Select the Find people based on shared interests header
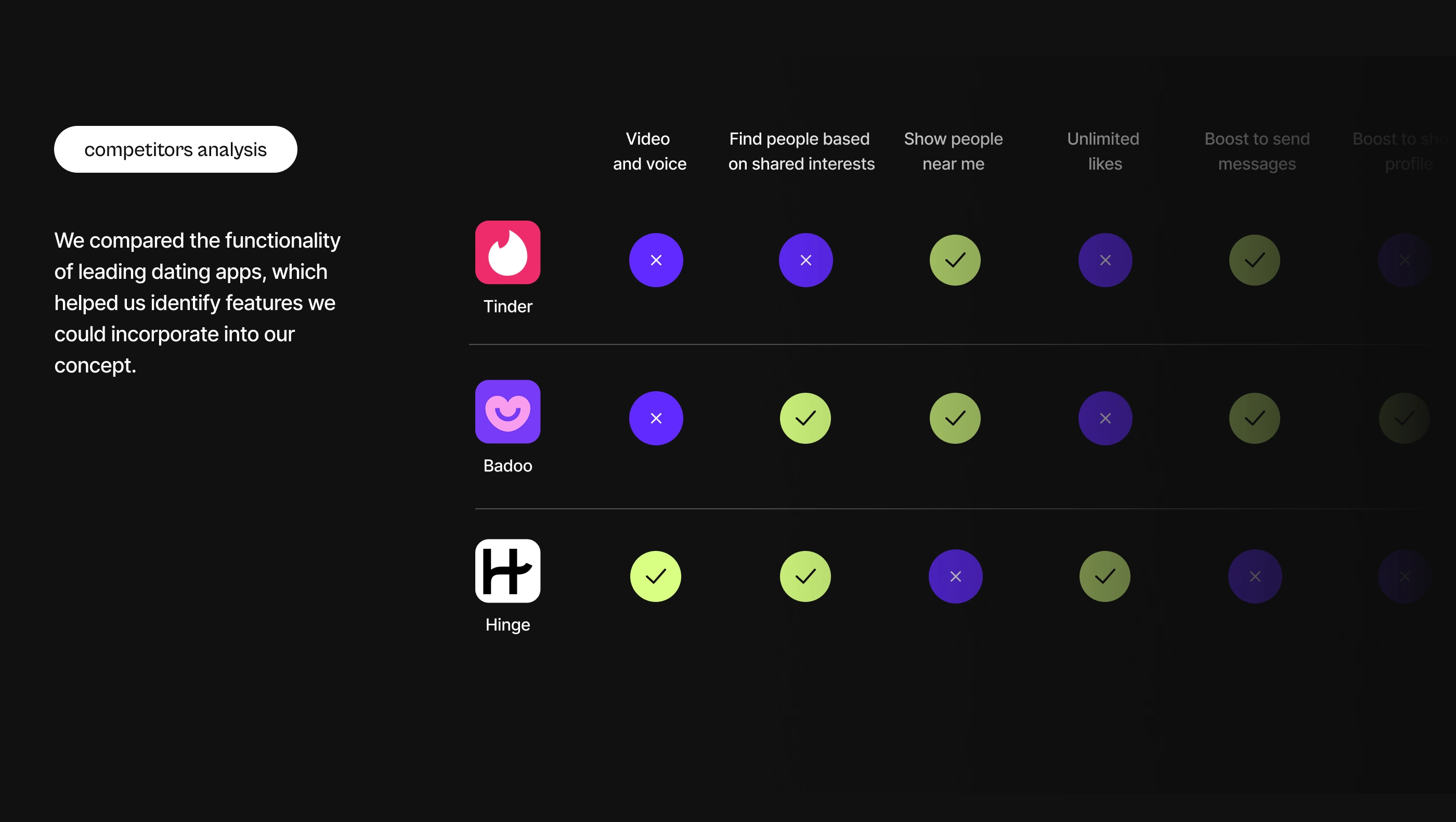This screenshot has width=1456, height=822. click(801, 151)
